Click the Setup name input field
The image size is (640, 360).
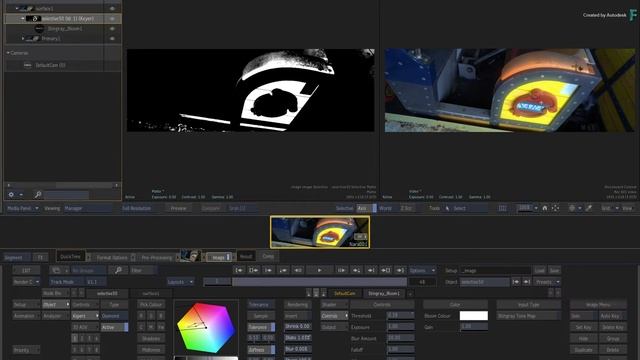point(496,270)
